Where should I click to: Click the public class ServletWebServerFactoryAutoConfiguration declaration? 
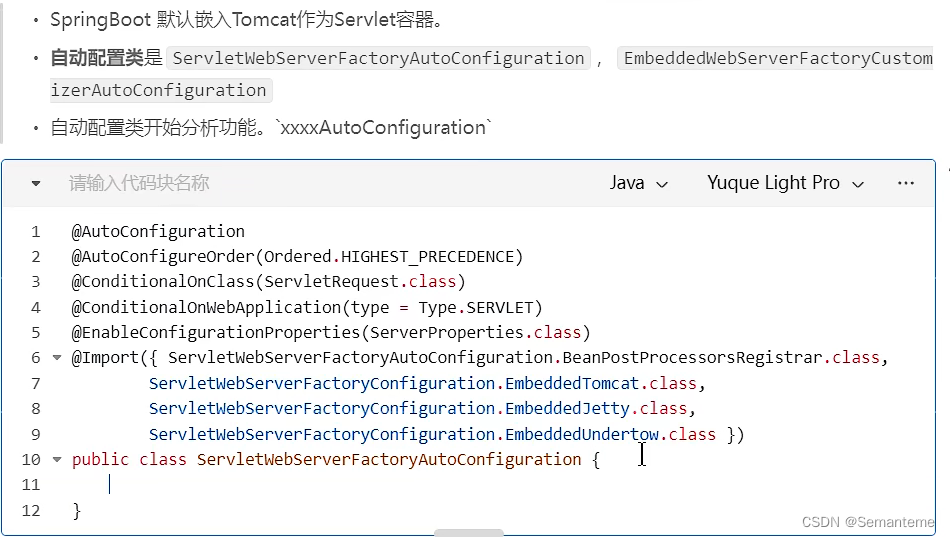[x=336, y=459]
